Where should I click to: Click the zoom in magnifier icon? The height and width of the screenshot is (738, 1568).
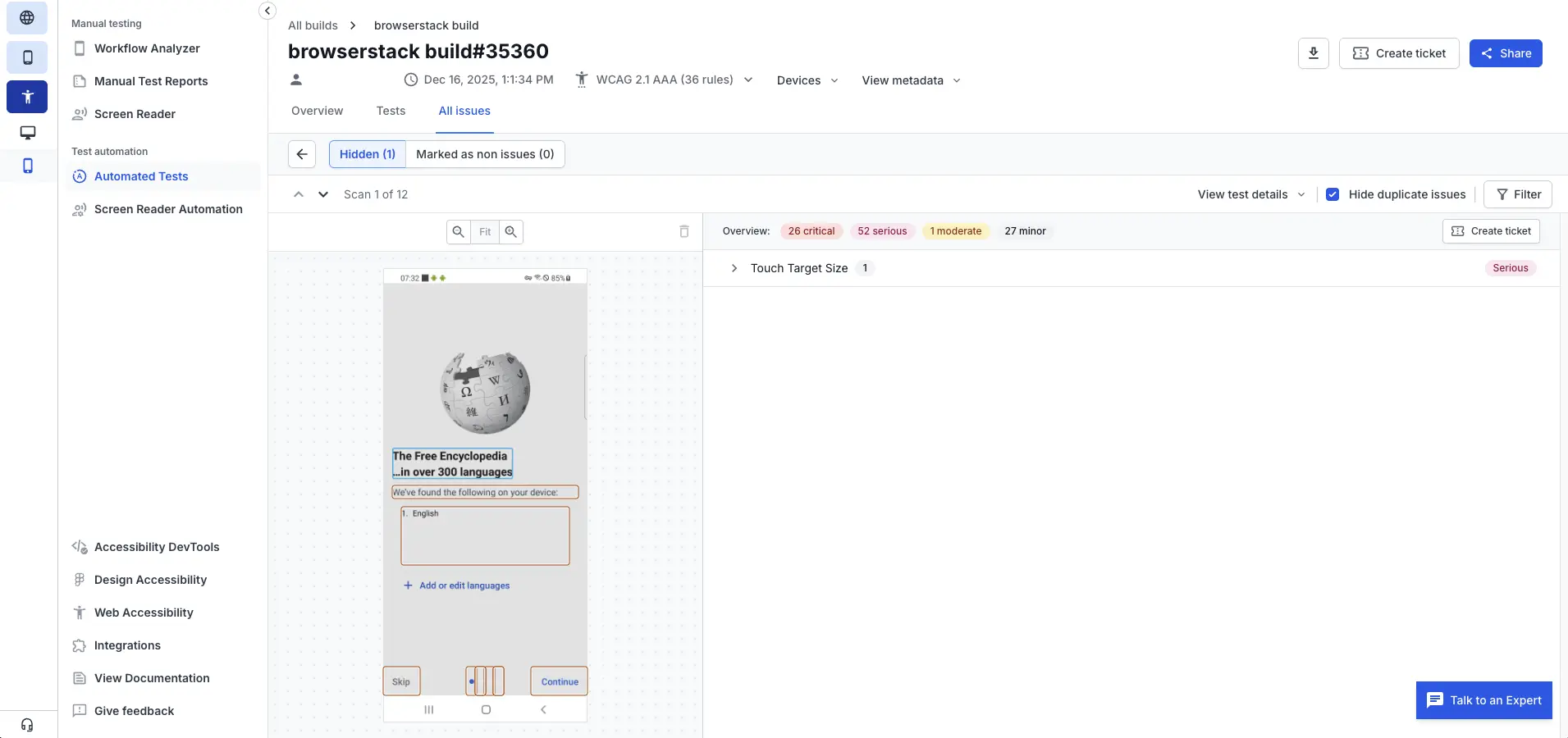click(511, 232)
